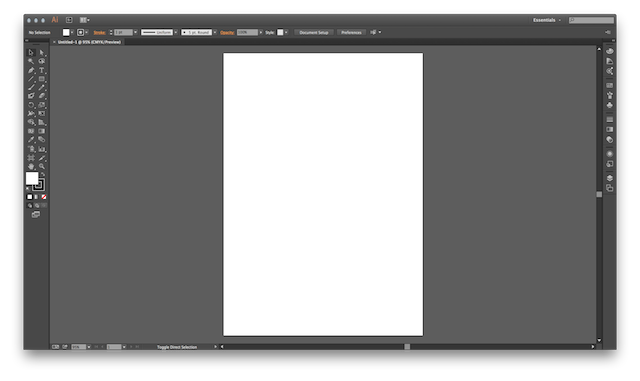Open the Color Guide panel
Screen dimensions: 640x381
pos(609,61)
